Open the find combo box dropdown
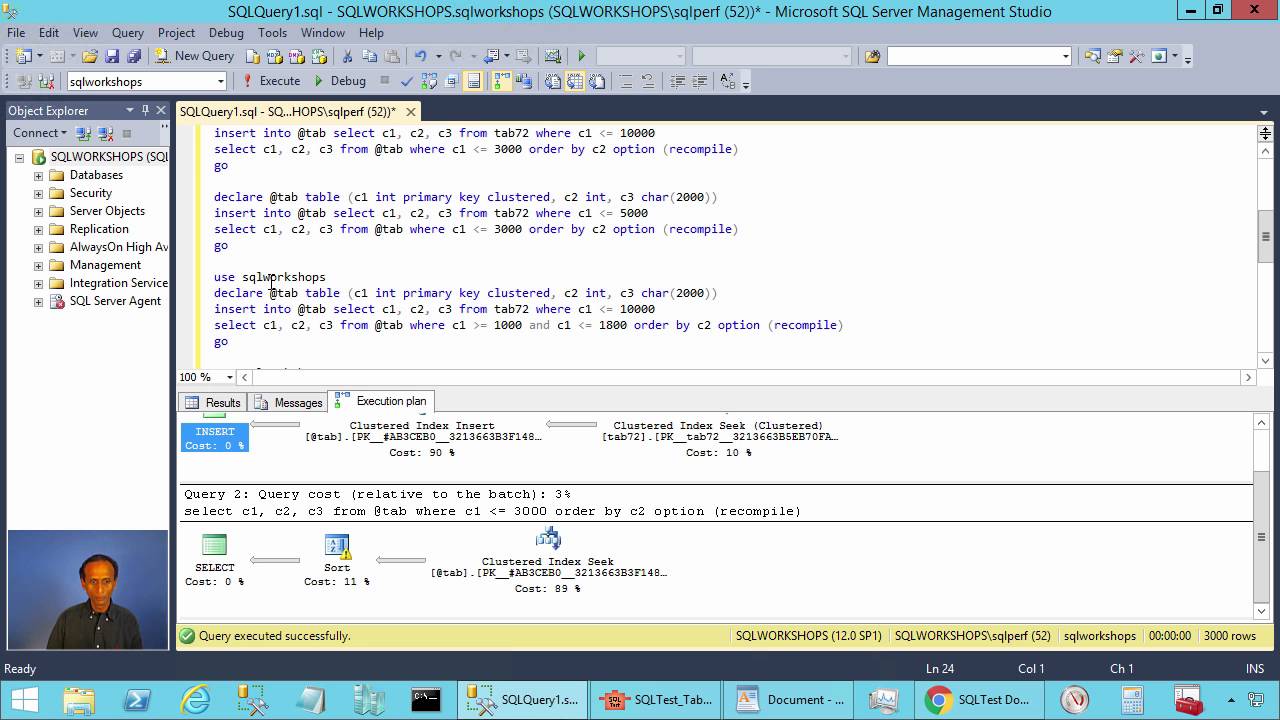 1066,56
